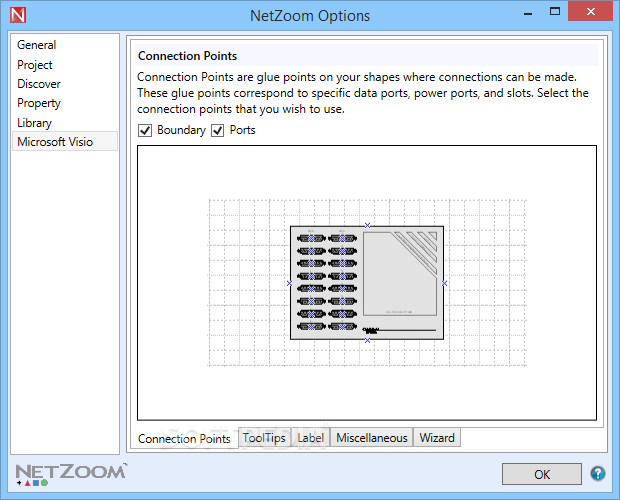Click the NetZoom app icon in title bar
Screen dimensions: 620x500
click(x=18, y=15)
